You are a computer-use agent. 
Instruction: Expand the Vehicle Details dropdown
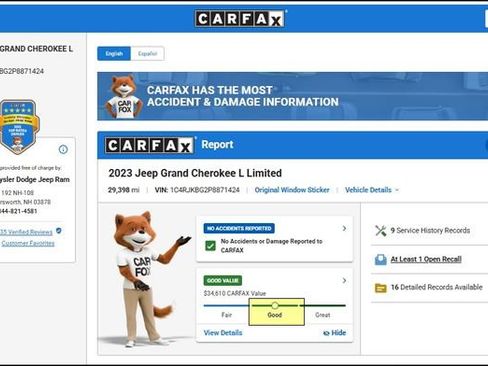(x=372, y=190)
